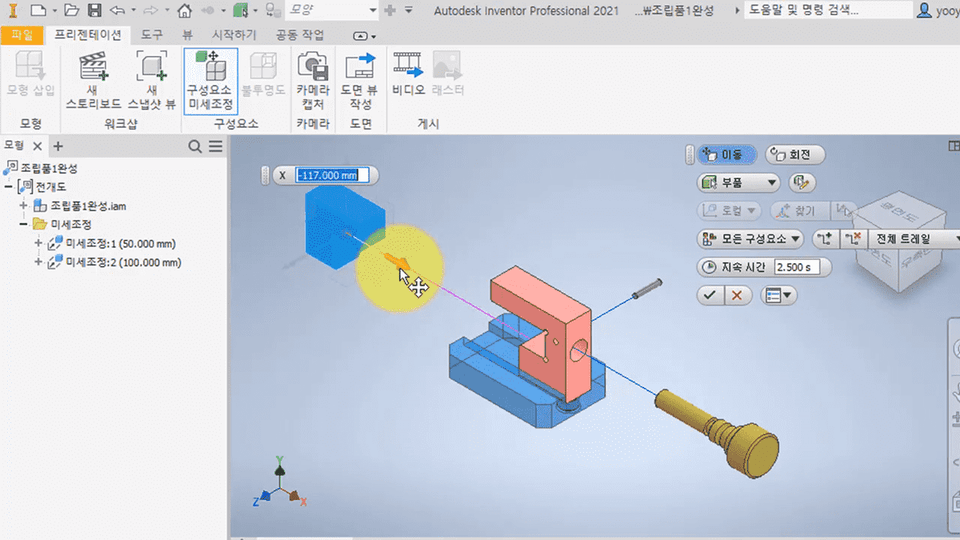Click the duration 2.500 s field
Image resolution: width=960 pixels, height=540 pixels.
click(797, 268)
